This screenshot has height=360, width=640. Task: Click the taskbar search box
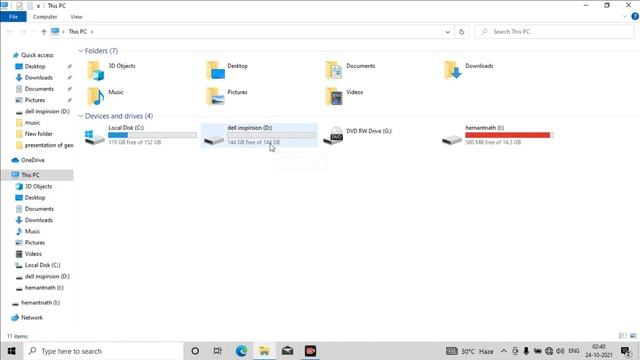103,351
